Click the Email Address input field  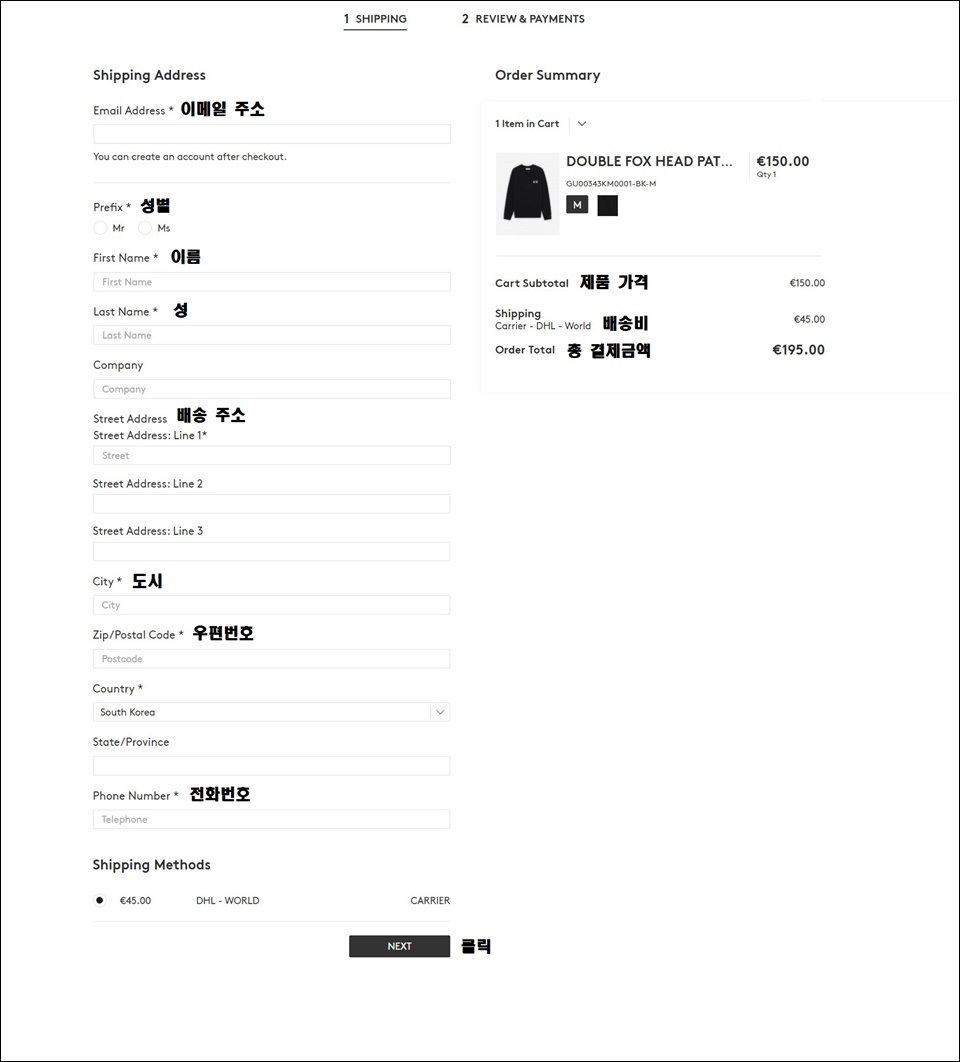click(272, 133)
